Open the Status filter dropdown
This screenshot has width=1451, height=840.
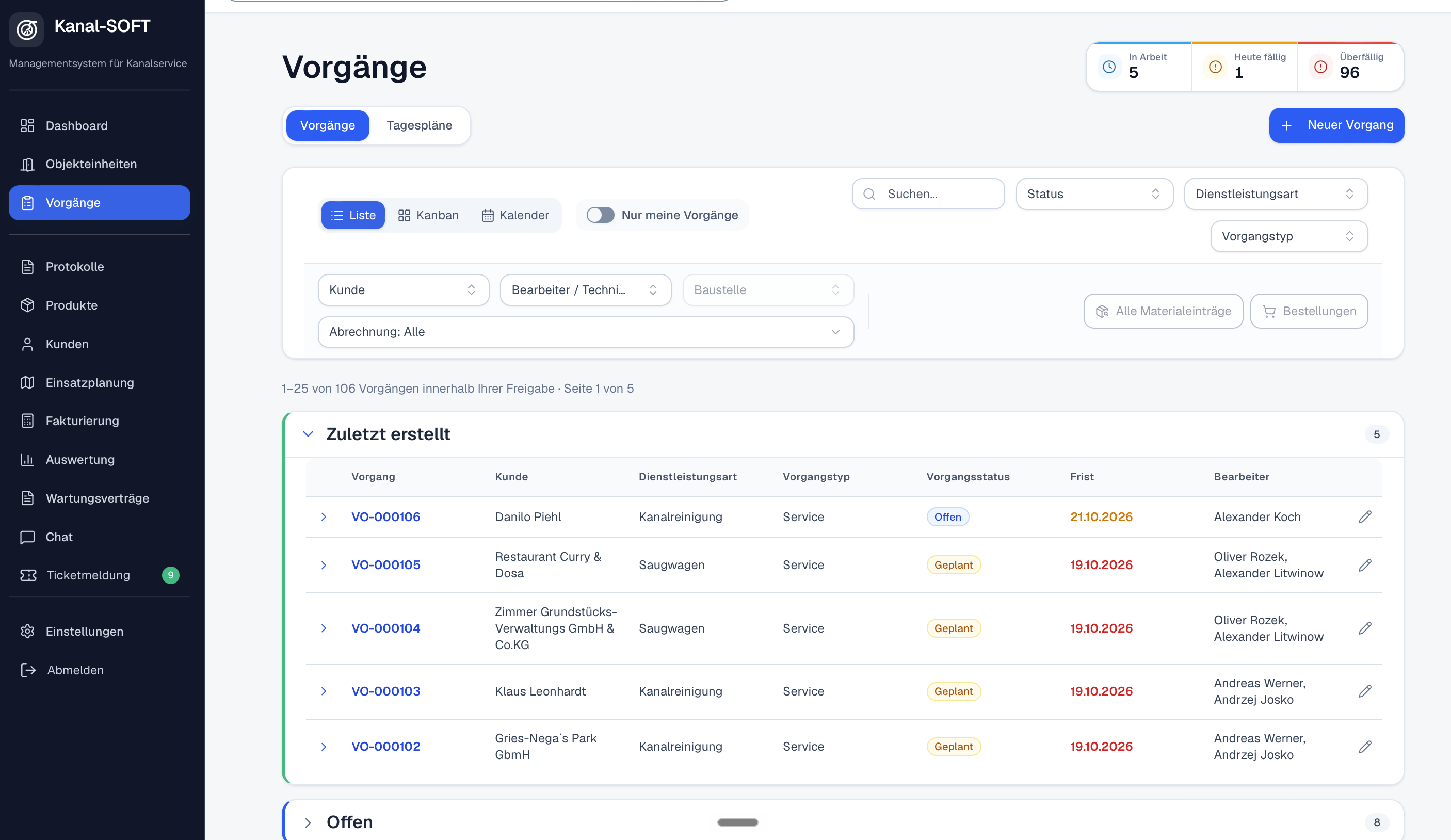[x=1094, y=194]
